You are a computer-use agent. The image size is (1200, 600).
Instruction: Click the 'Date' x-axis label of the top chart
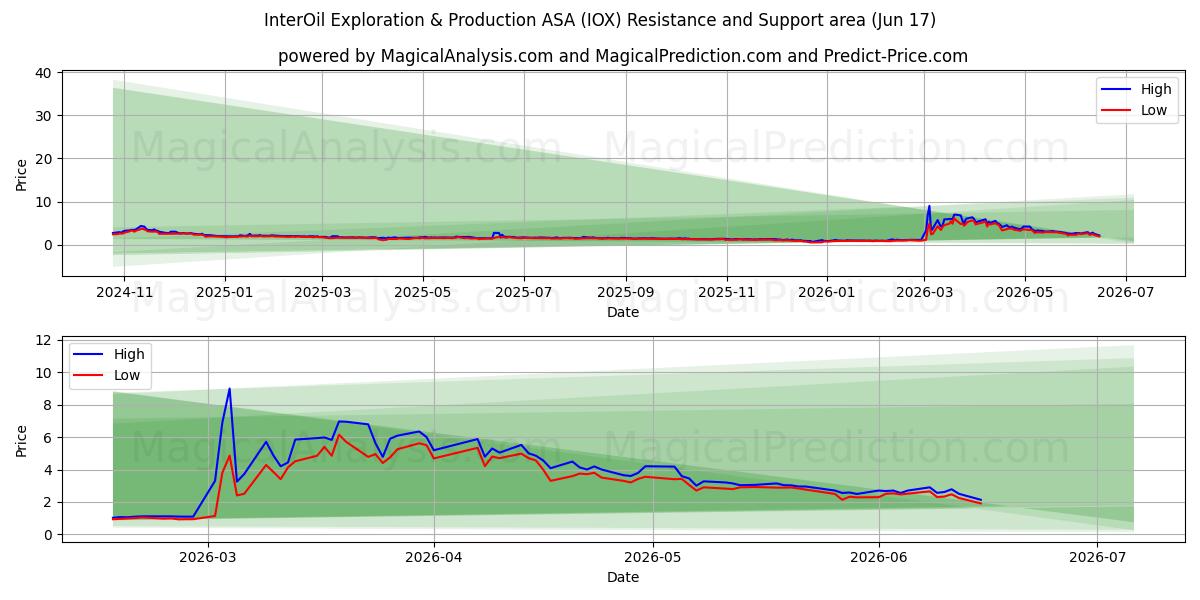(x=623, y=313)
